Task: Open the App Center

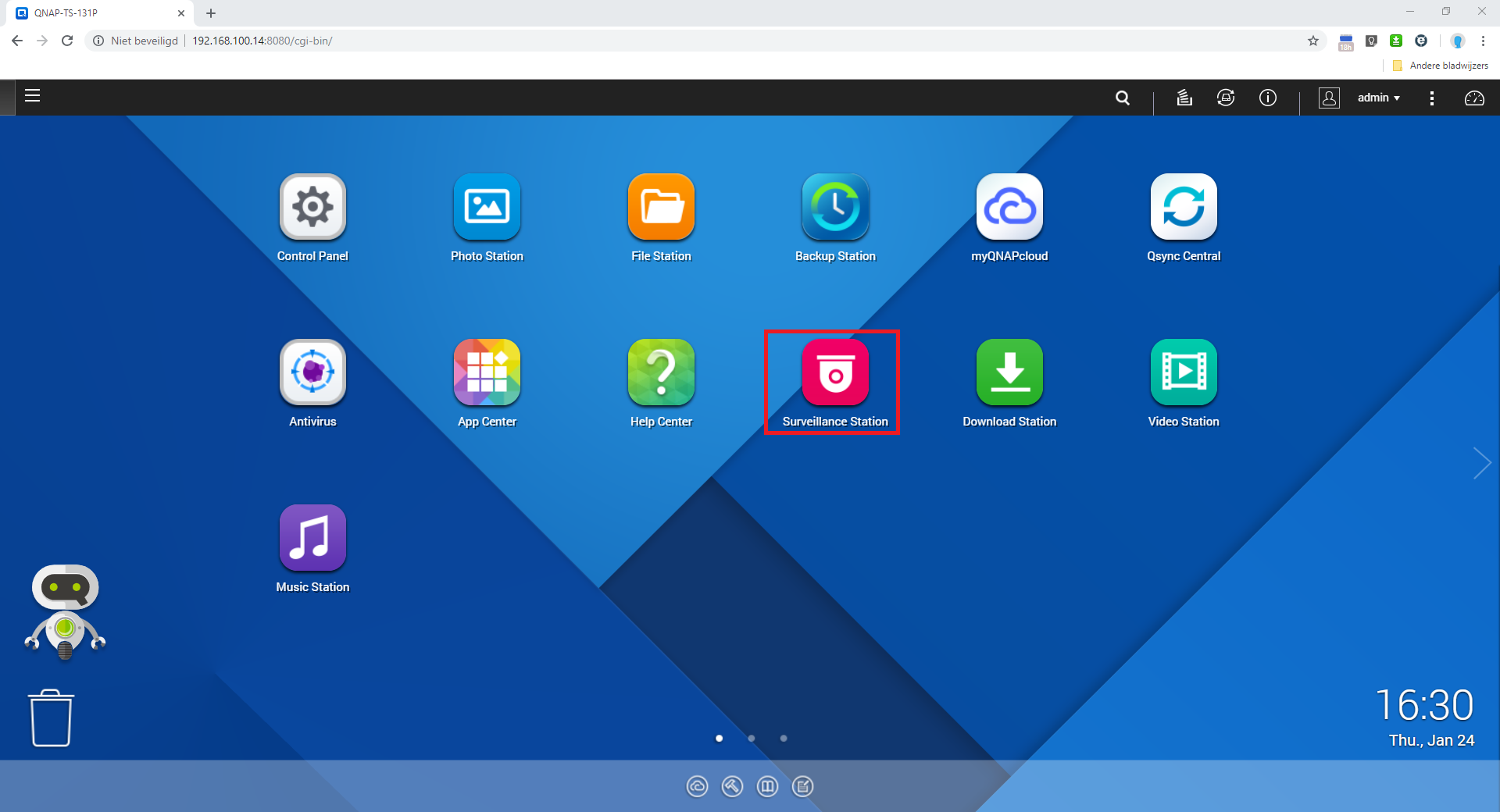Action: click(x=487, y=372)
